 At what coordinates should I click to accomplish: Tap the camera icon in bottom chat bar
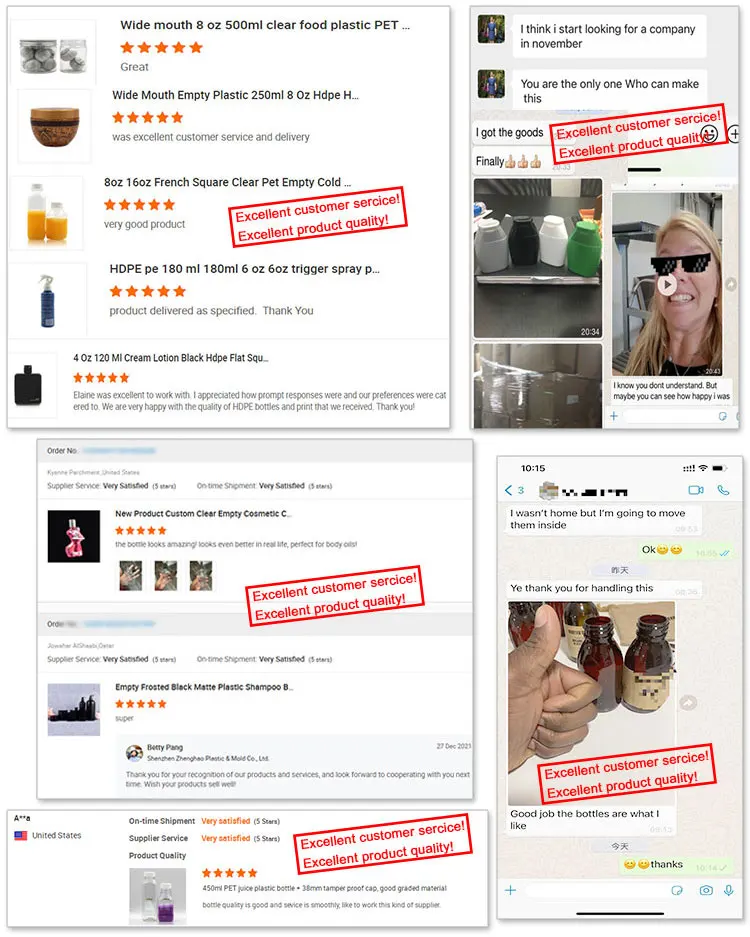tap(706, 890)
